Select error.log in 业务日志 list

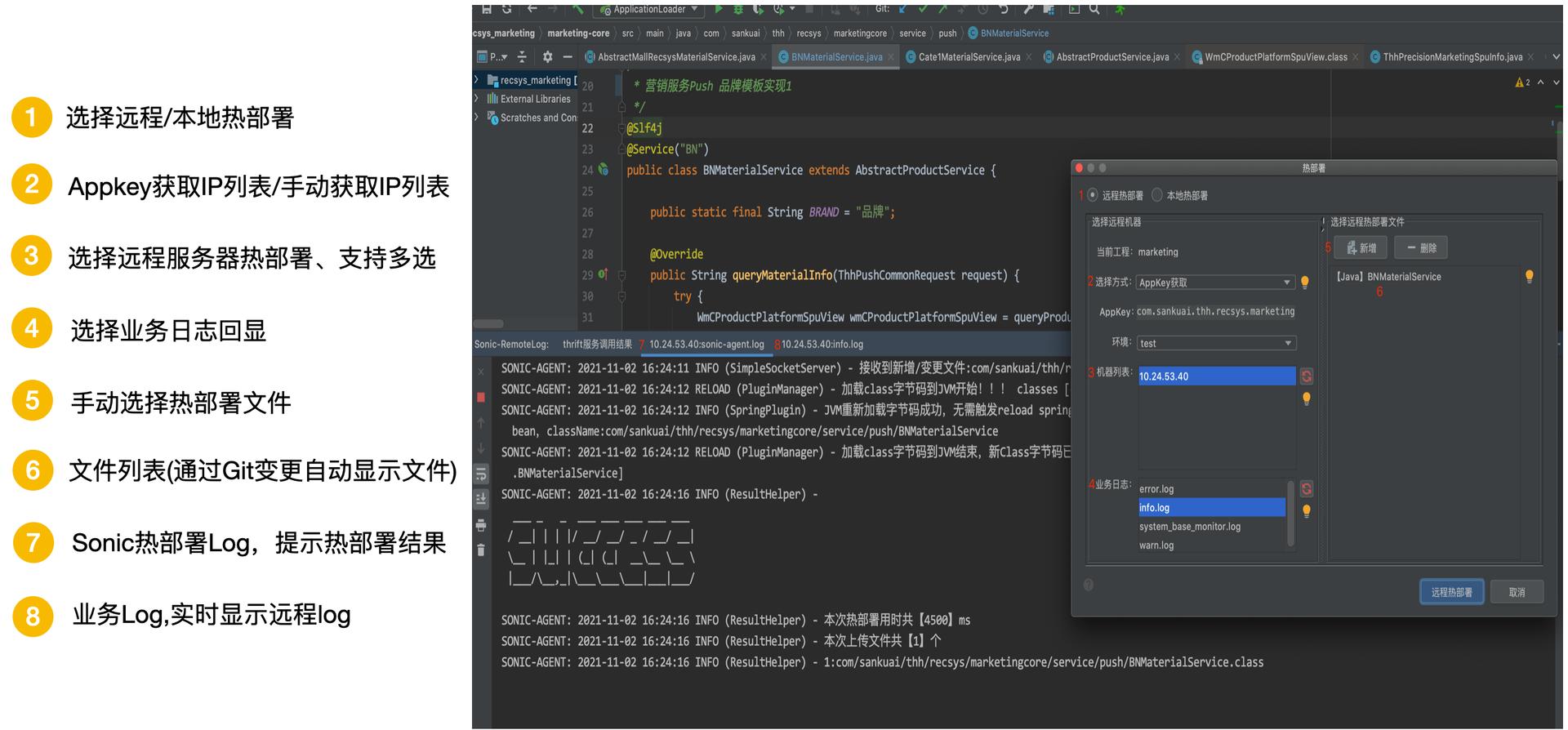coord(1212,489)
